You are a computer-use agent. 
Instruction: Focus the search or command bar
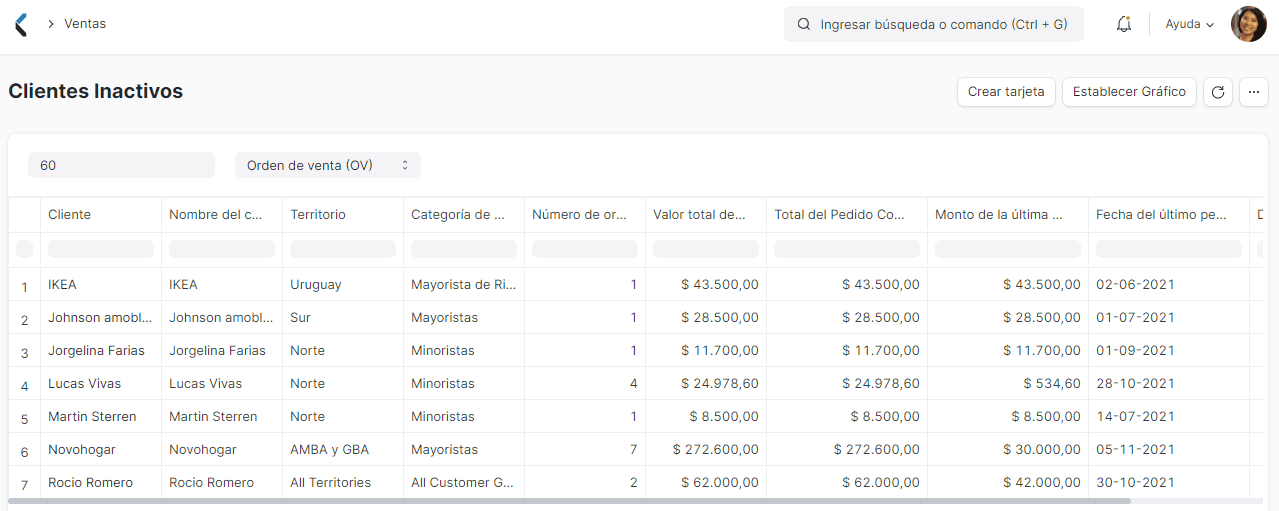tap(934, 24)
